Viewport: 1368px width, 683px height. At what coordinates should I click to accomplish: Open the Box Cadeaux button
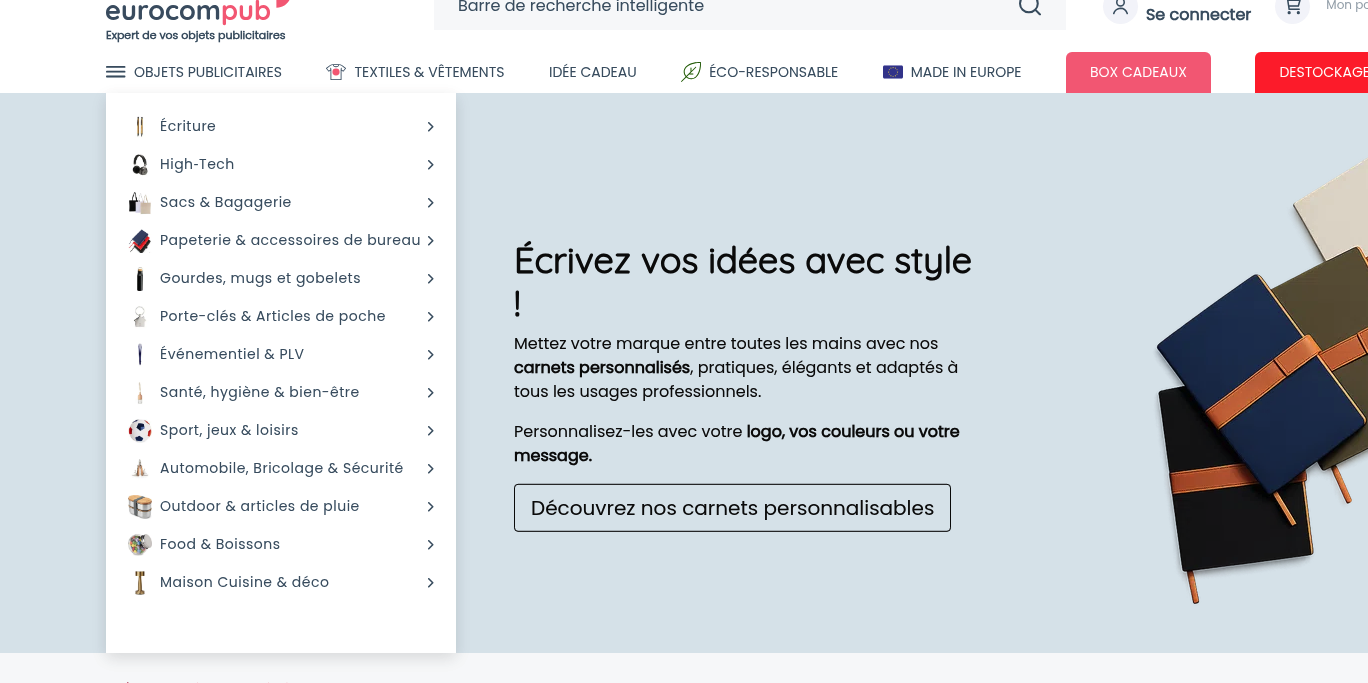click(x=1138, y=72)
